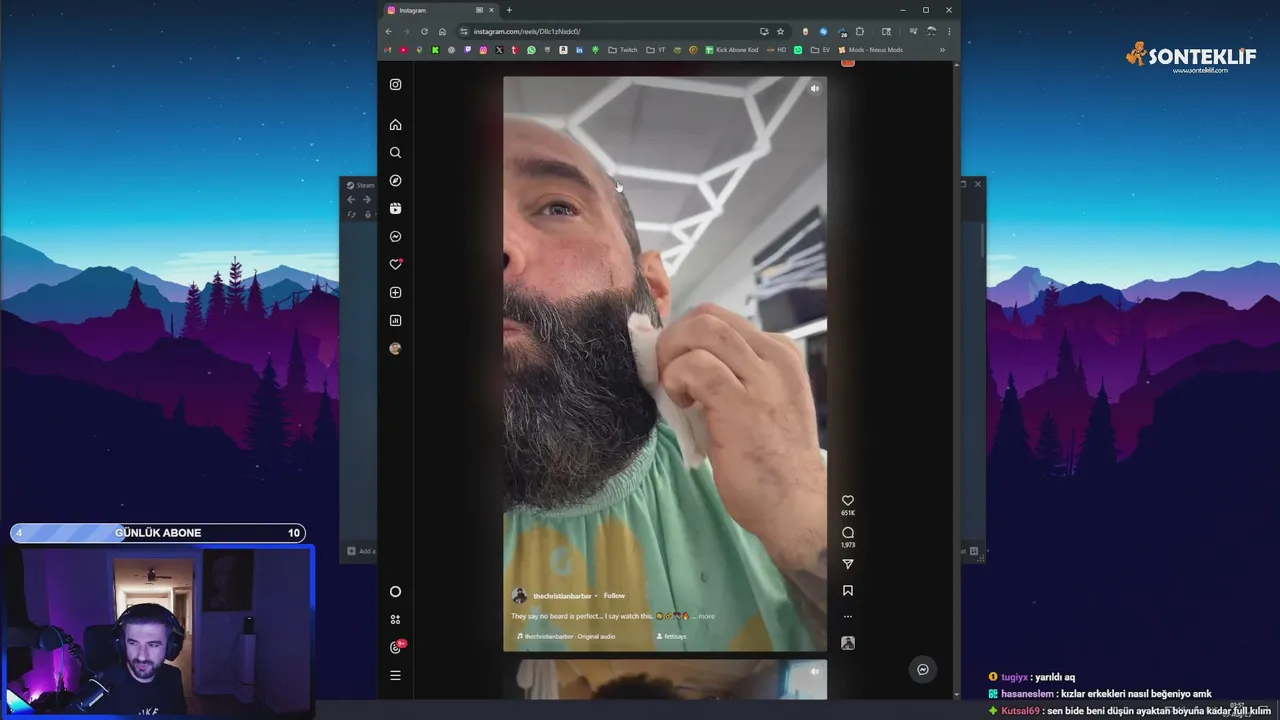Open the YT bookmarks folder
The width and height of the screenshot is (1280, 720).
coord(656,50)
